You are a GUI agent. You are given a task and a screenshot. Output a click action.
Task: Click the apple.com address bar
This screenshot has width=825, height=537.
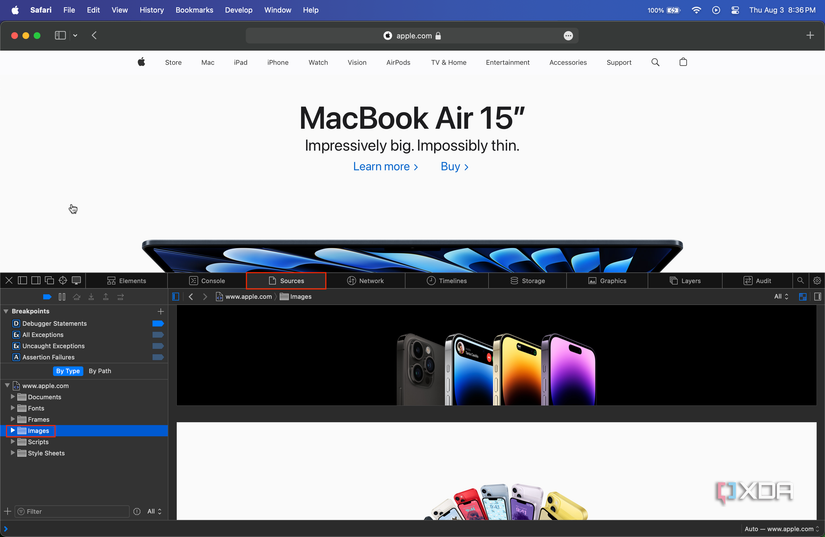[x=412, y=35]
